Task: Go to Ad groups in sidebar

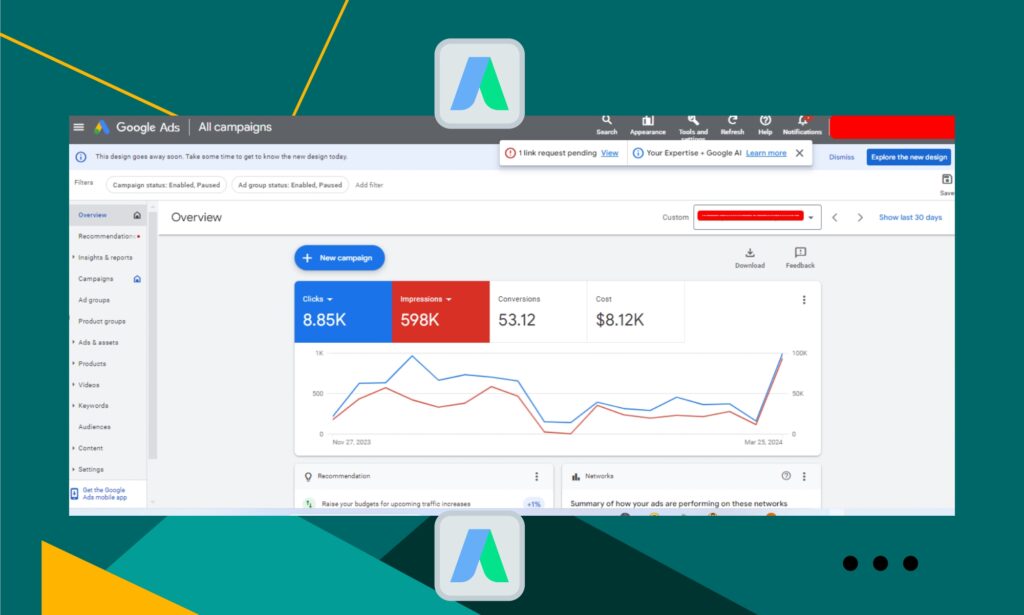Action: click(94, 300)
